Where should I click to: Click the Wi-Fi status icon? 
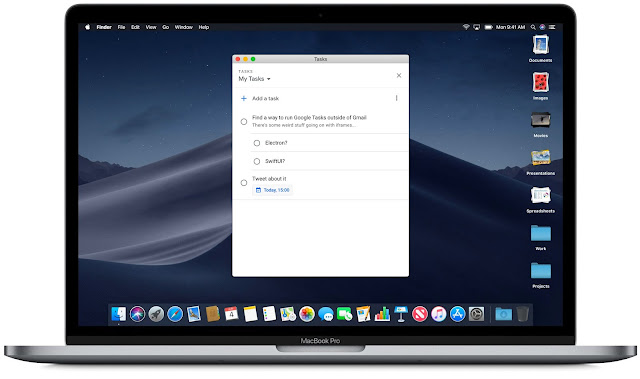tap(466, 27)
